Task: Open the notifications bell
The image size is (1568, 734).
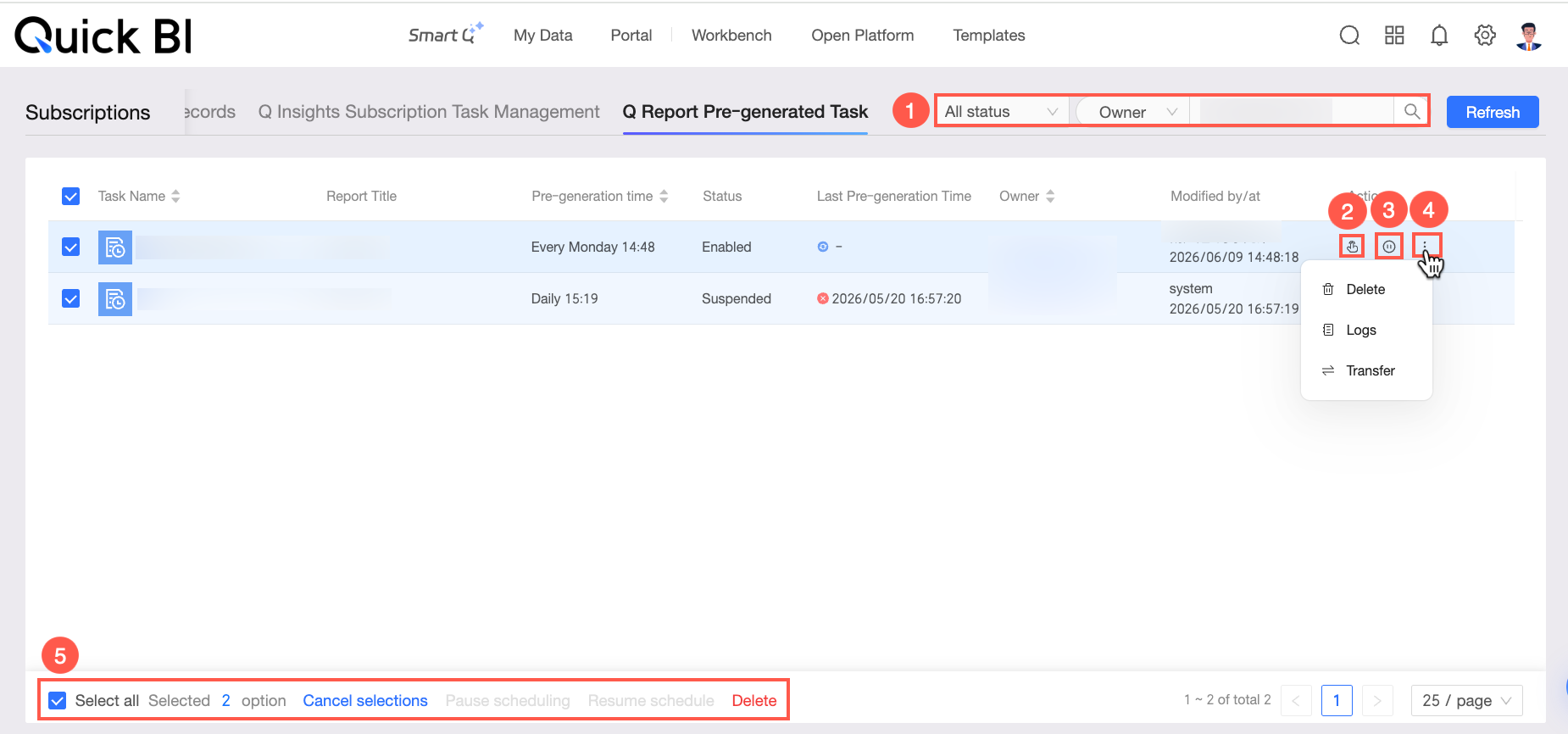Action: click(x=1439, y=35)
